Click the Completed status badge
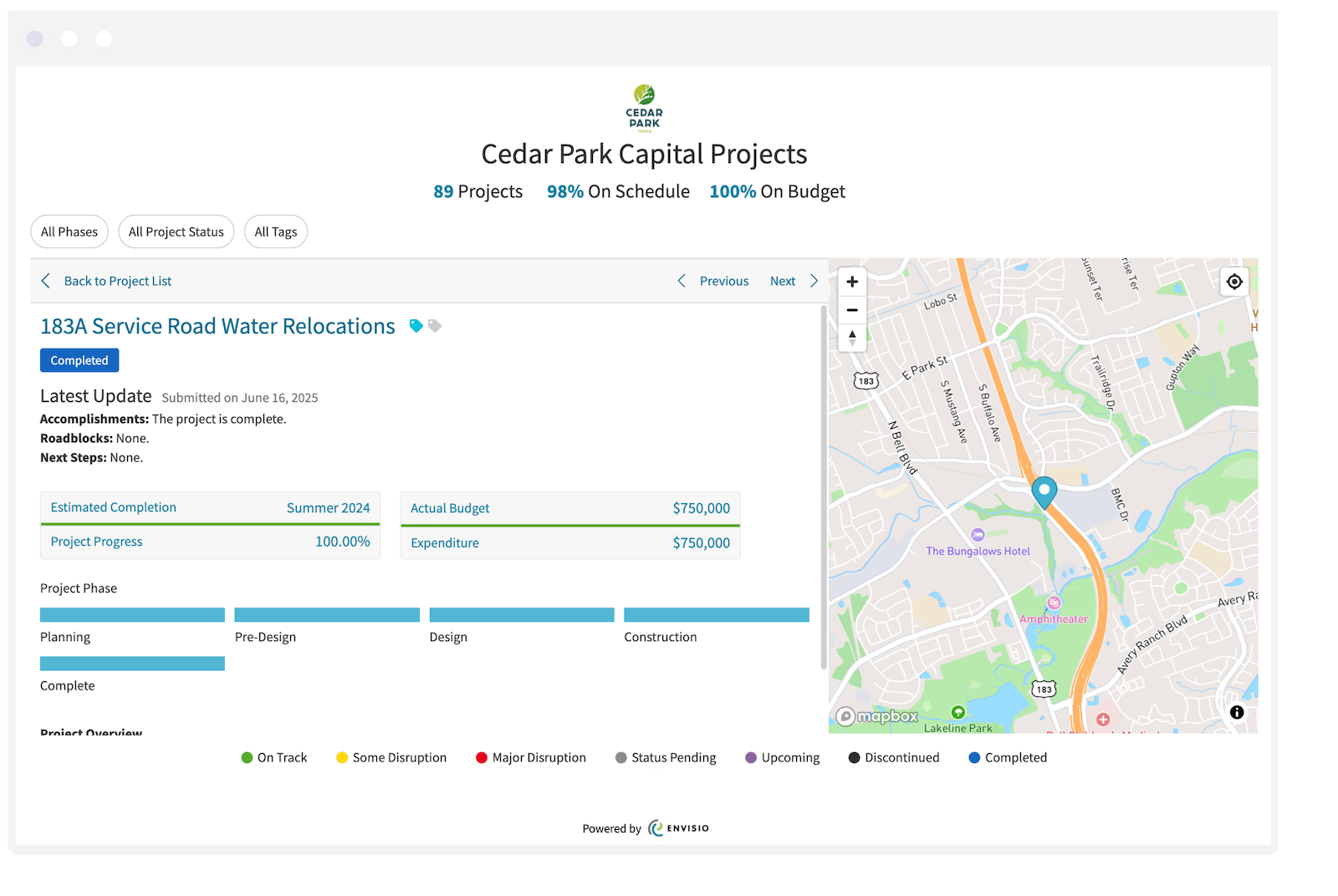Image resolution: width=1338 pixels, height=896 pixels. point(79,360)
